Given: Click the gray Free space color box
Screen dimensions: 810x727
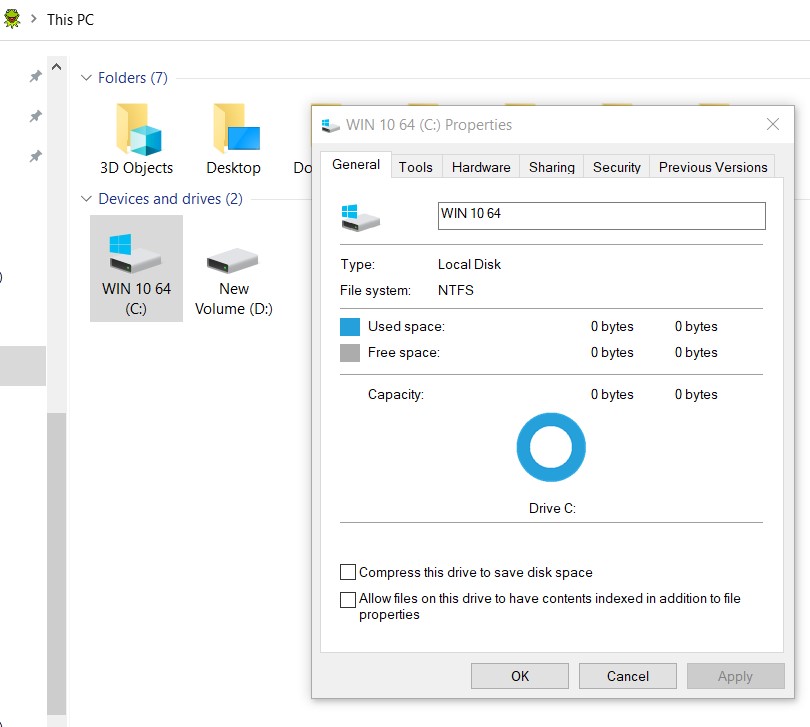Looking at the screenshot, I should click(x=350, y=353).
